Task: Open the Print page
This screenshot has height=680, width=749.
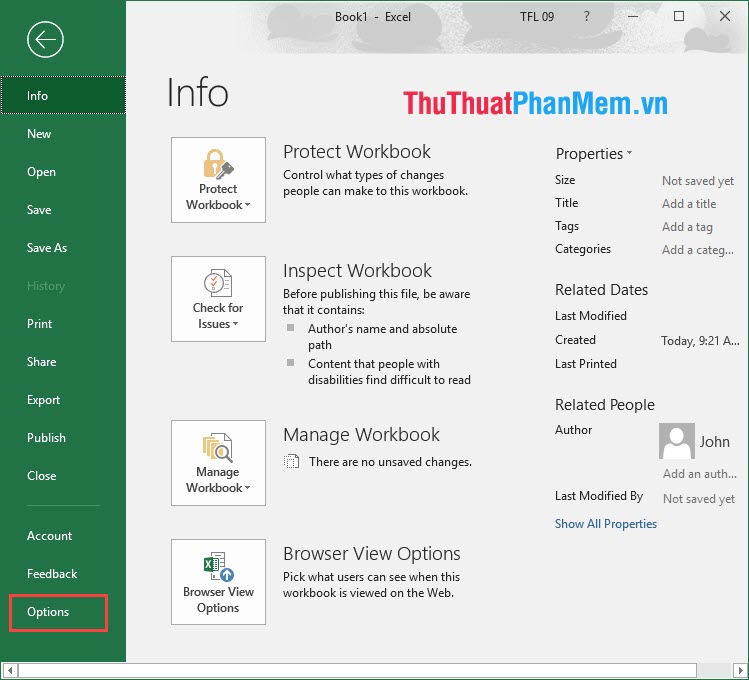Action: (x=63, y=324)
